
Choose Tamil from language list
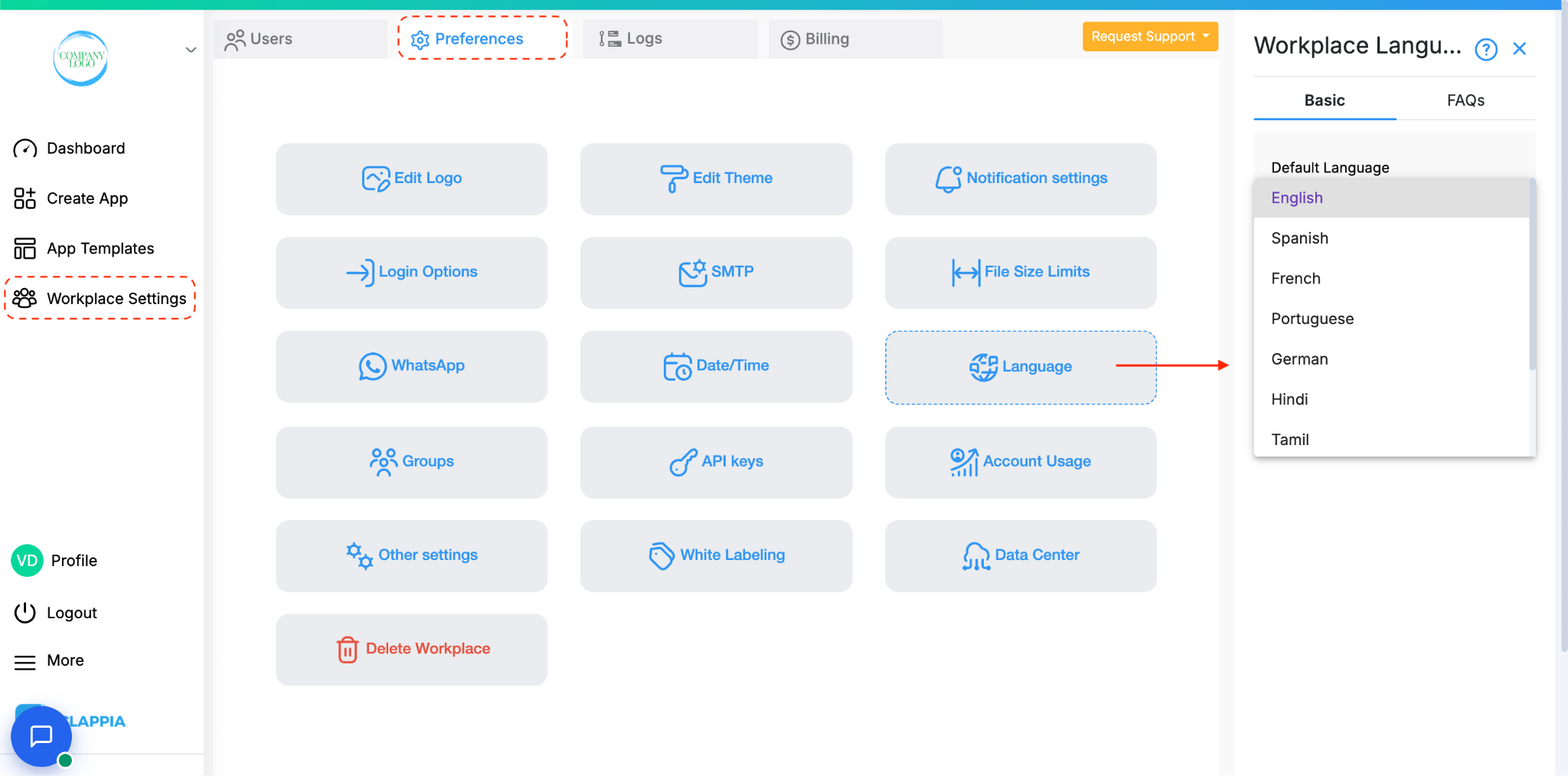pyautogui.click(x=1391, y=440)
